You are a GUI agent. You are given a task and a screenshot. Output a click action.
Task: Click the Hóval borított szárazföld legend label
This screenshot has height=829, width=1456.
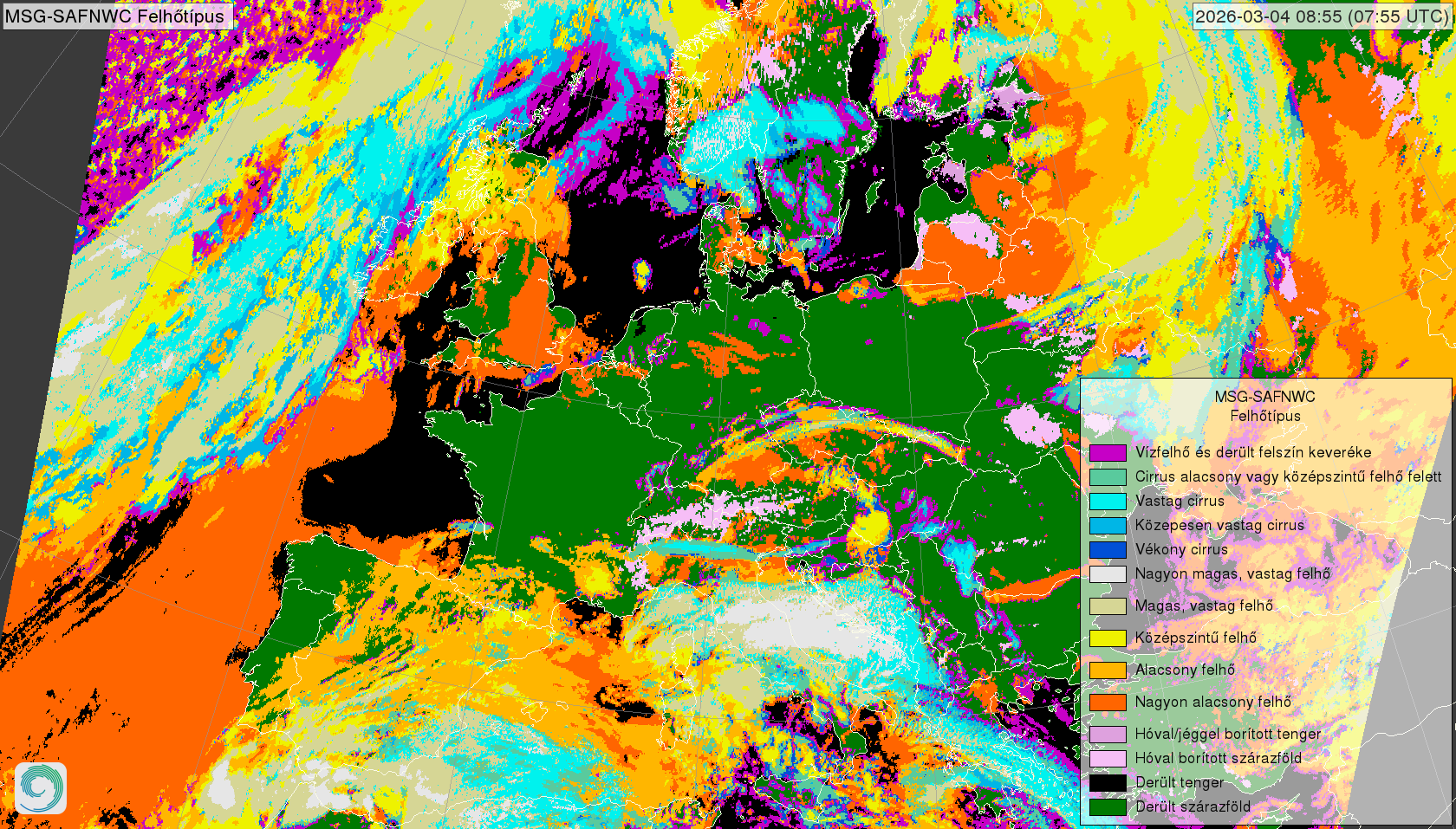1218,758
